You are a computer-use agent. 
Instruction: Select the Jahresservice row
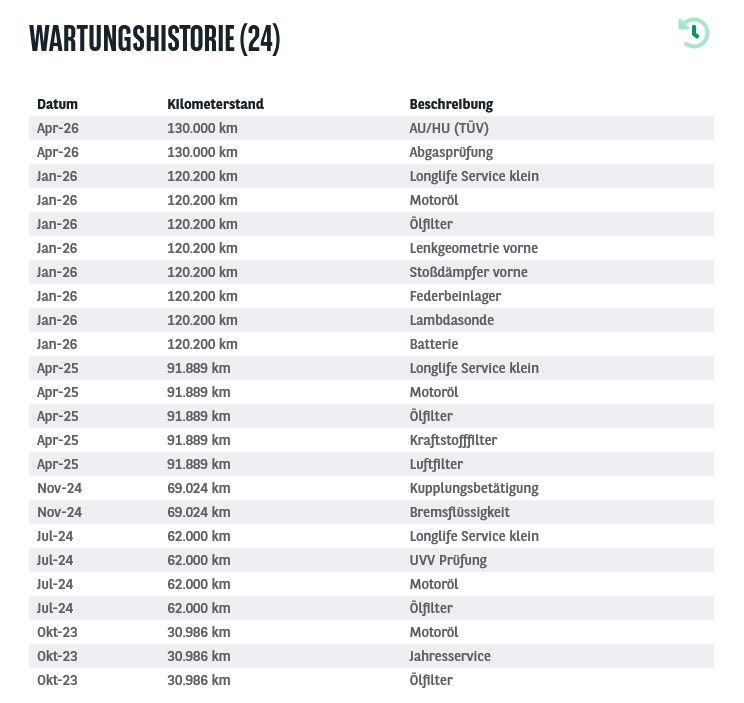[372, 656]
